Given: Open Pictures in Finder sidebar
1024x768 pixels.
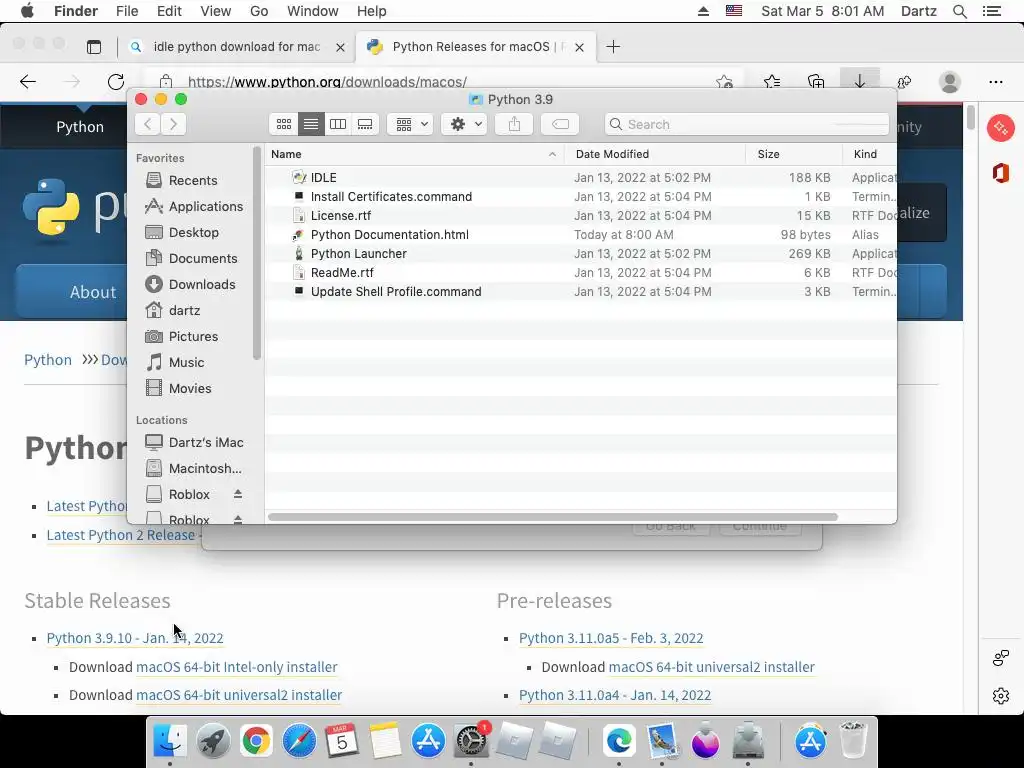Looking at the screenshot, I should tap(193, 336).
